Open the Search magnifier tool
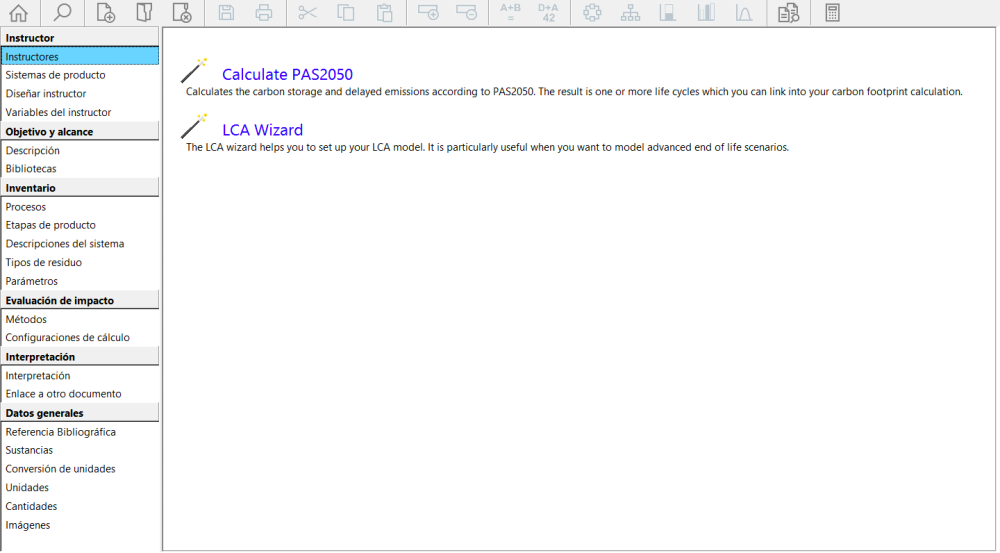This screenshot has height=553, width=1000. 62,12
